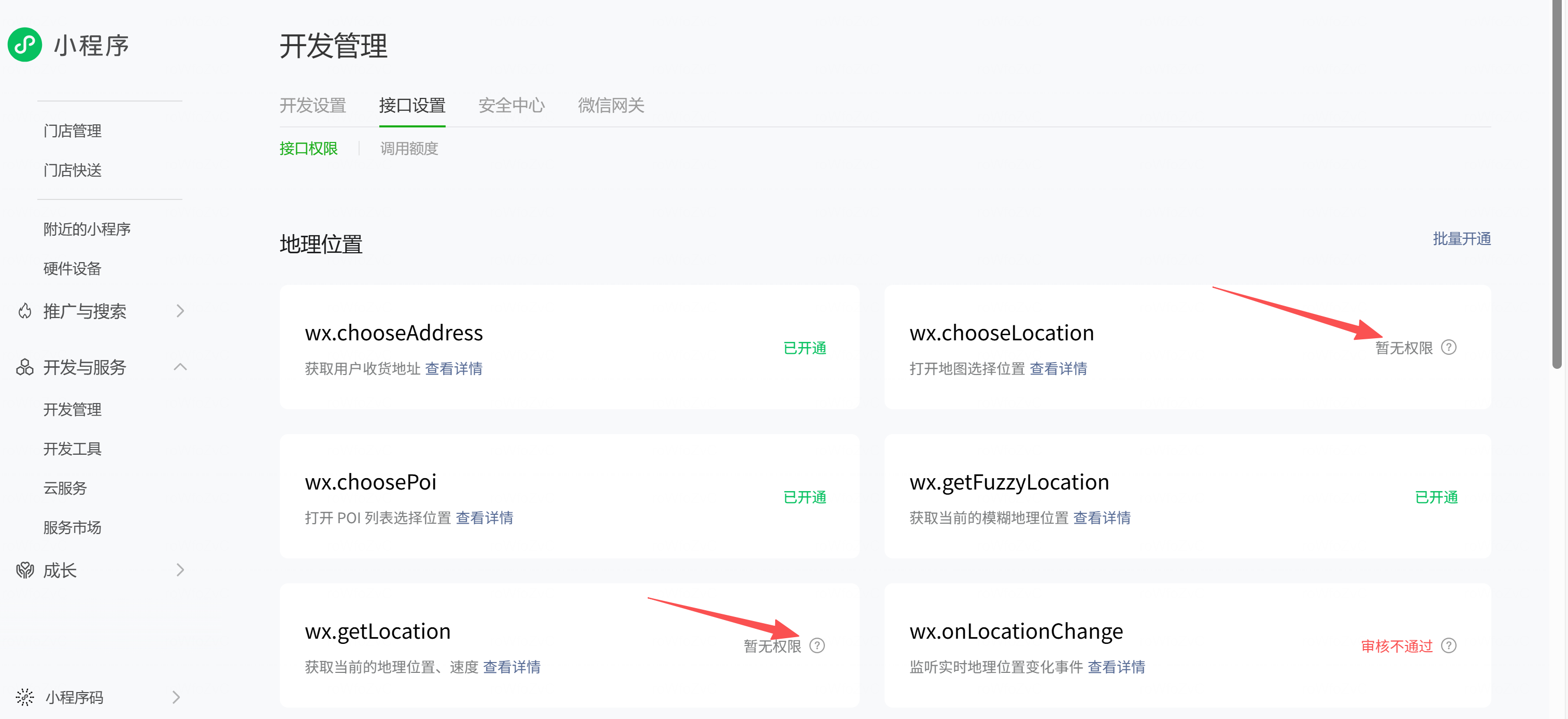
Task: Expand the 小程序码 menu chevron
Action: [x=177, y=697]
